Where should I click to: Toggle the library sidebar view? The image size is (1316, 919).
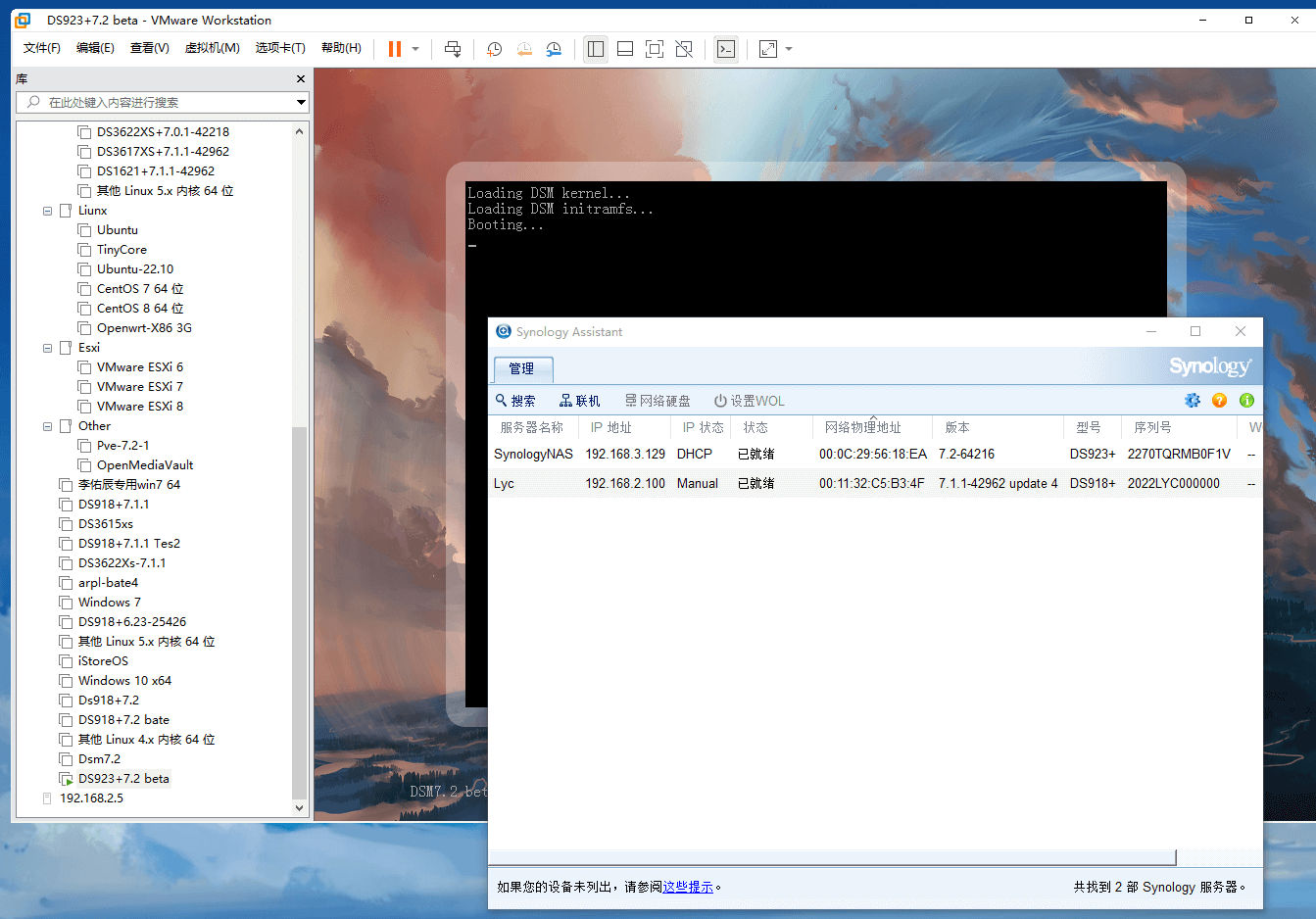pyautogui.click(x=596, y=49)
